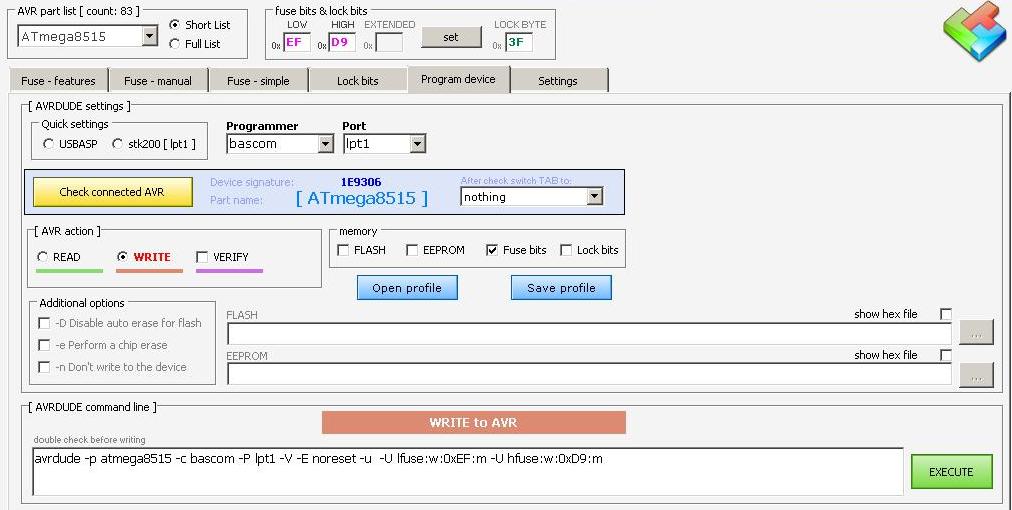The height and width of the screenshot is (510, 1012).
Task: Click the EEPROM file path field
Action: (589, 374)
